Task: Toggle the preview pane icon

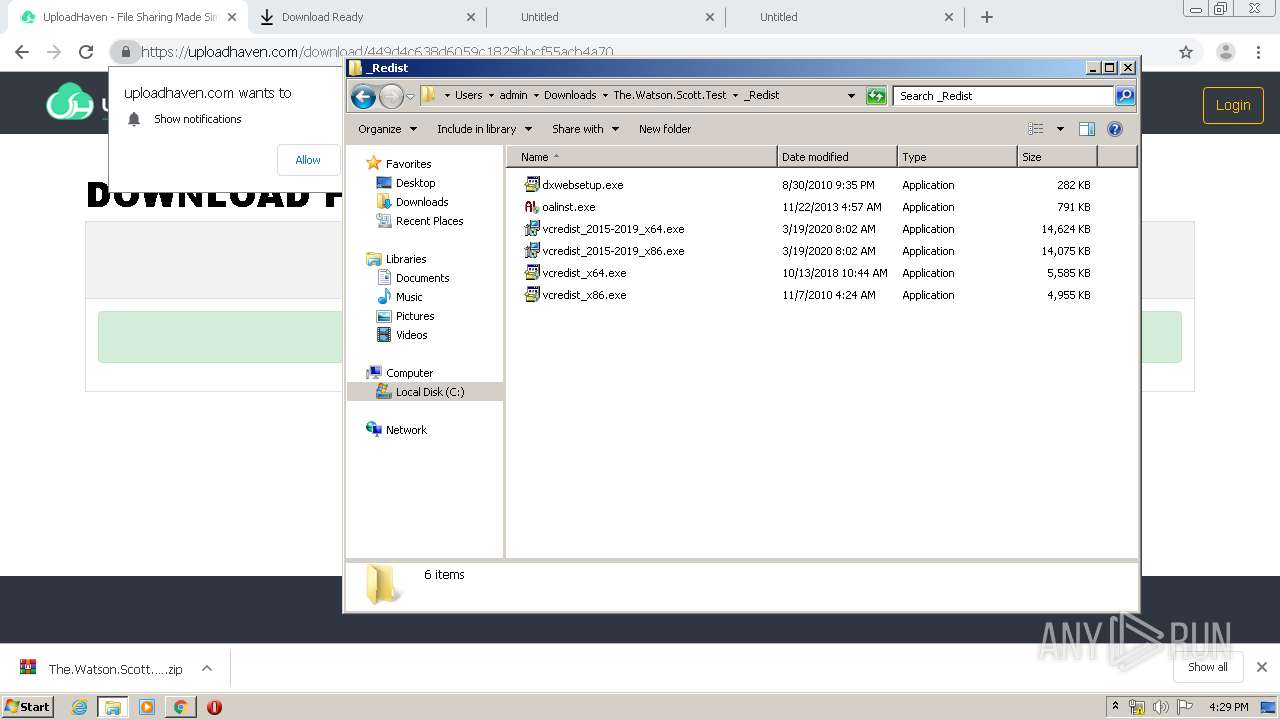Action: [x=1087, y=129]
